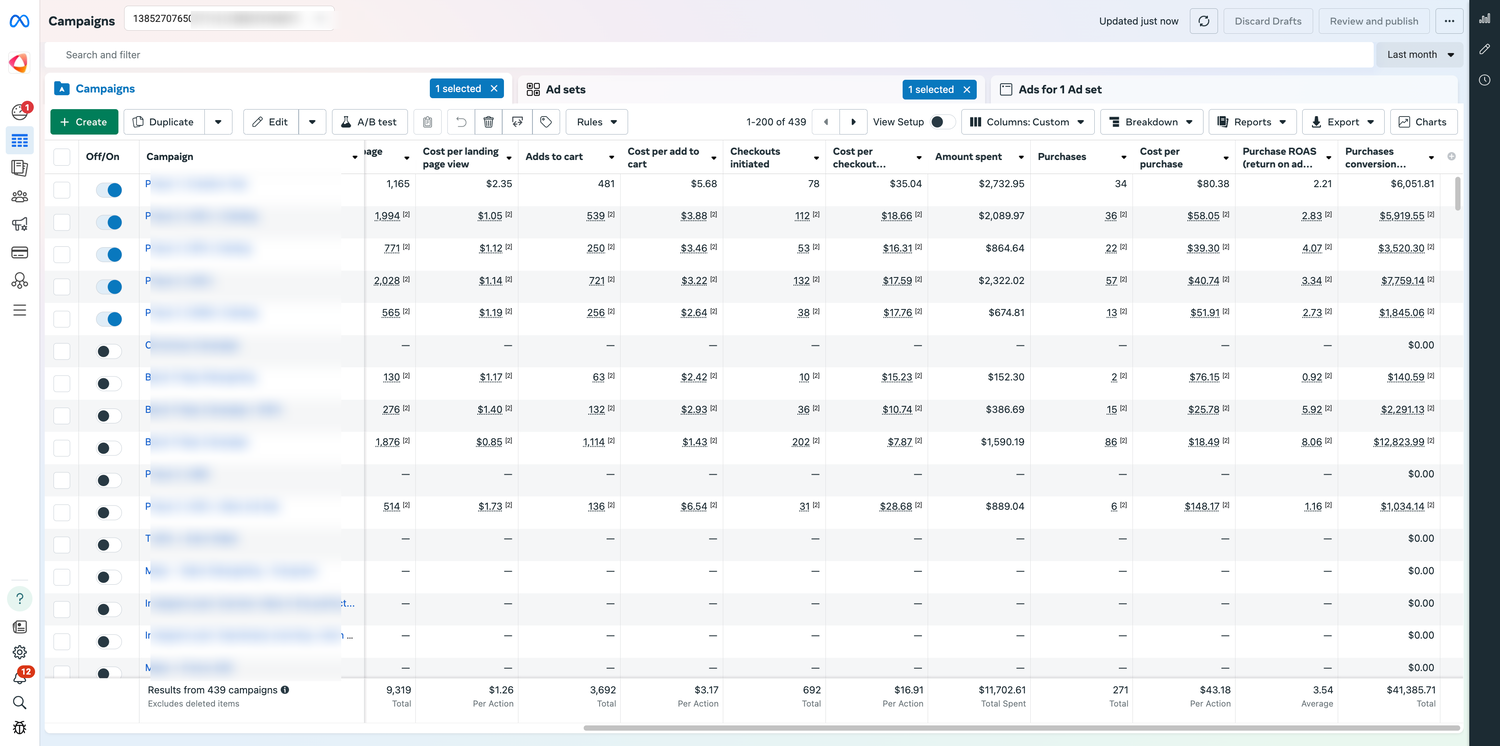Click the Duplicate button
The image size is (1500, 746).
coord(164,122)
